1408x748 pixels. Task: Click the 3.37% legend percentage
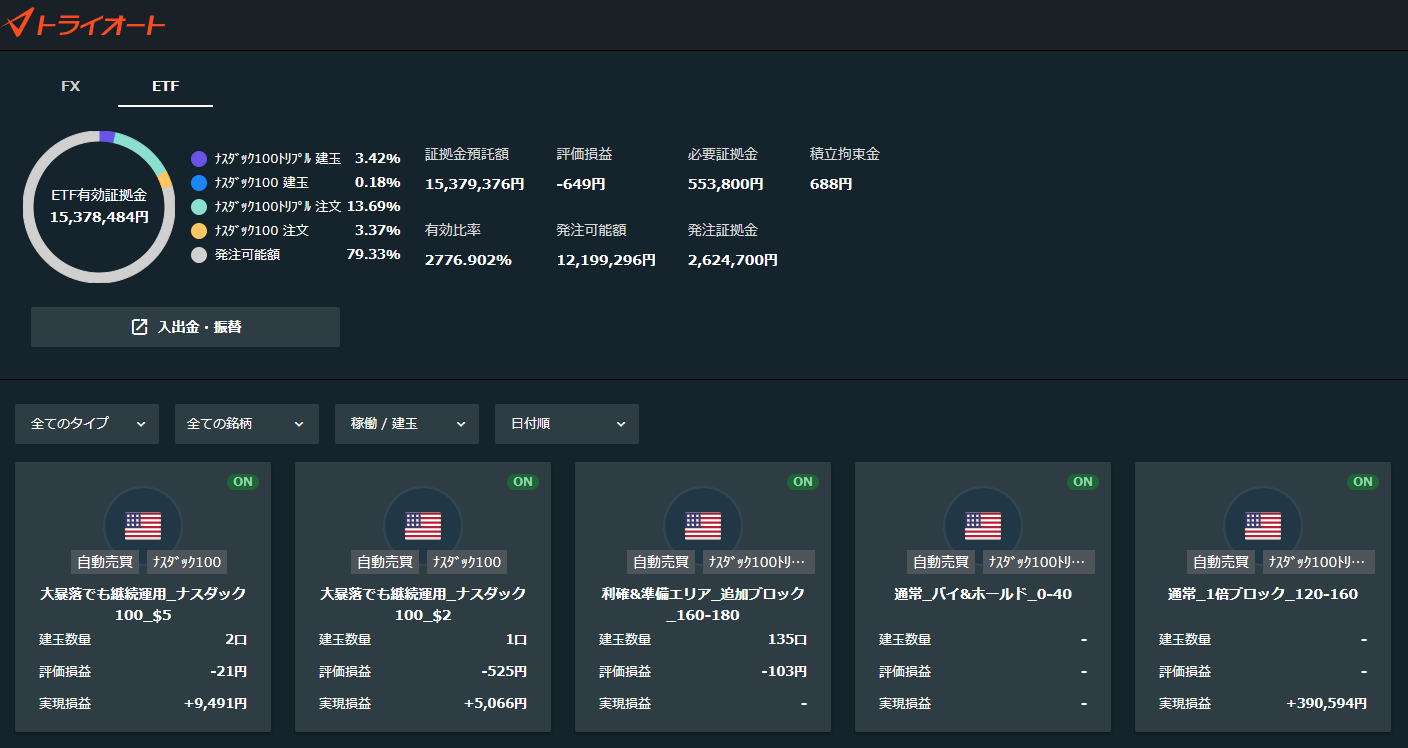click(378, 230)
